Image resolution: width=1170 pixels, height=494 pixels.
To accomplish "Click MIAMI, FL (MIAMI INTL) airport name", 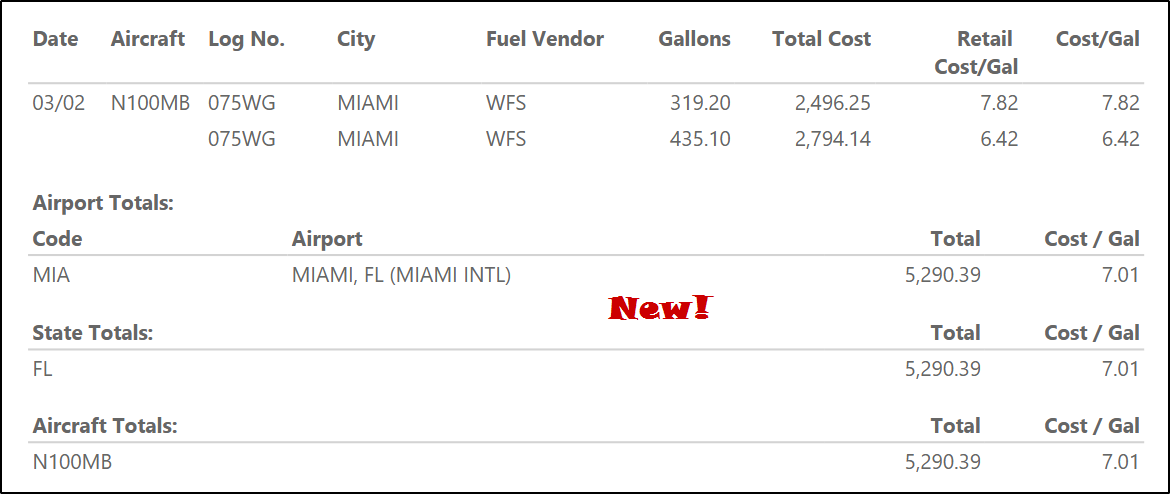I will (401, 275).
